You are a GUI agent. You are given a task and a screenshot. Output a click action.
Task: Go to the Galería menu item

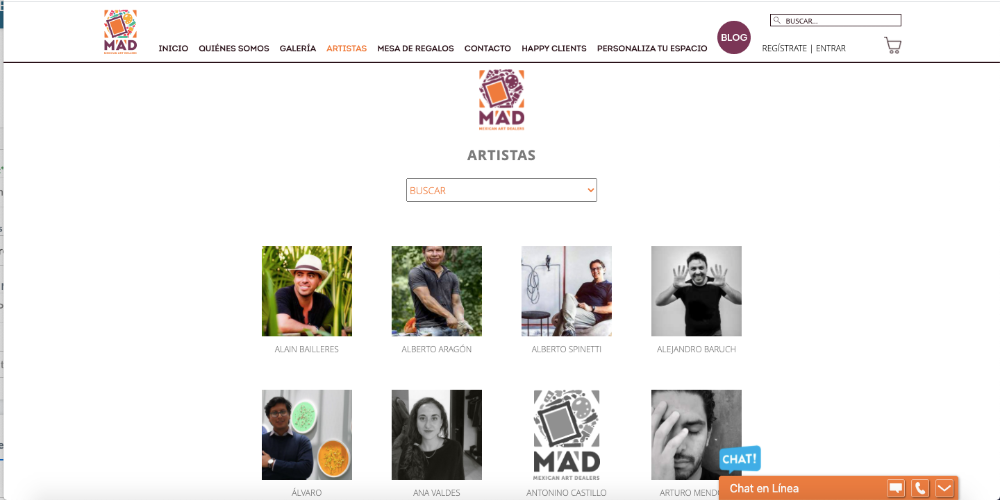[x=298, y=48]
